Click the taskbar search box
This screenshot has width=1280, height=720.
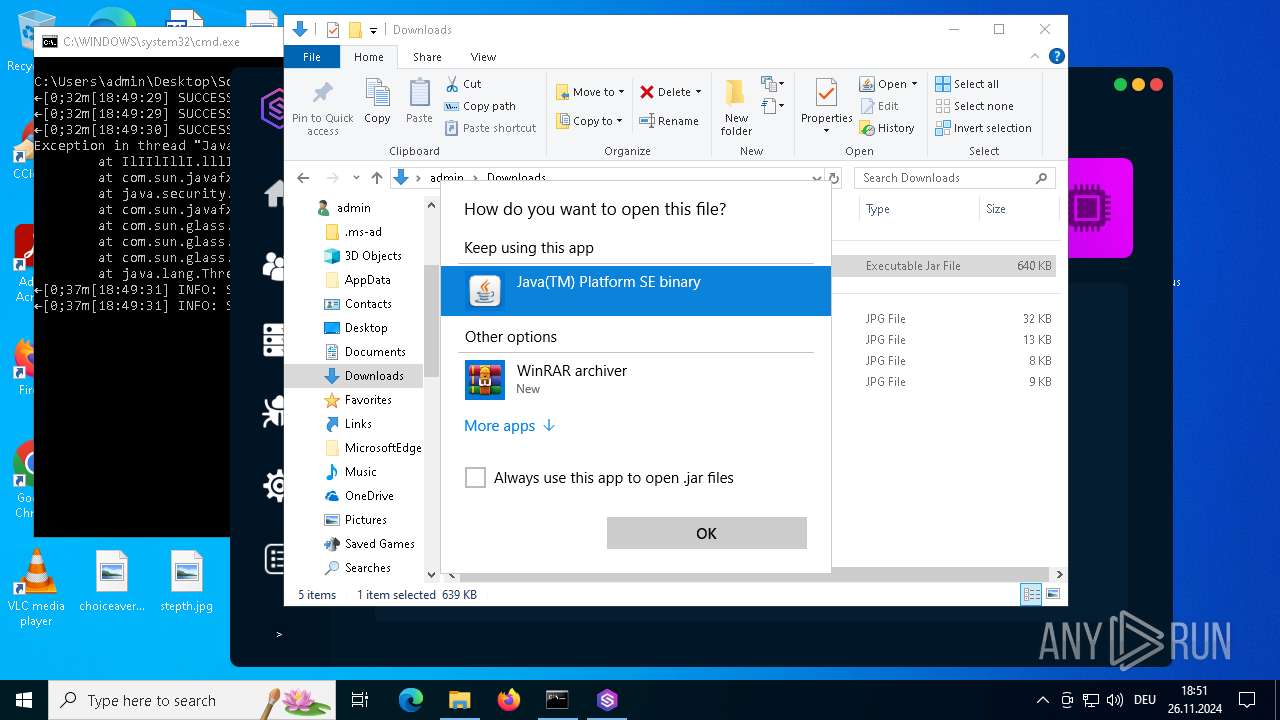(192, 700)
